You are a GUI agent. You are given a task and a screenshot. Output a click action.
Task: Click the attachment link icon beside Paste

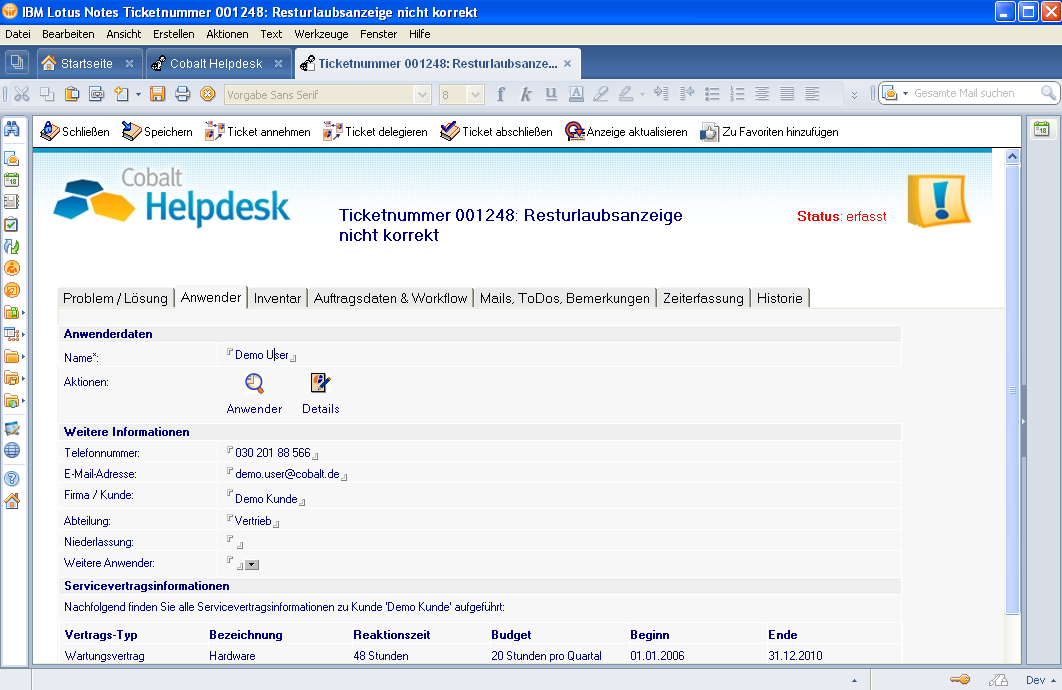coord(97,94)
